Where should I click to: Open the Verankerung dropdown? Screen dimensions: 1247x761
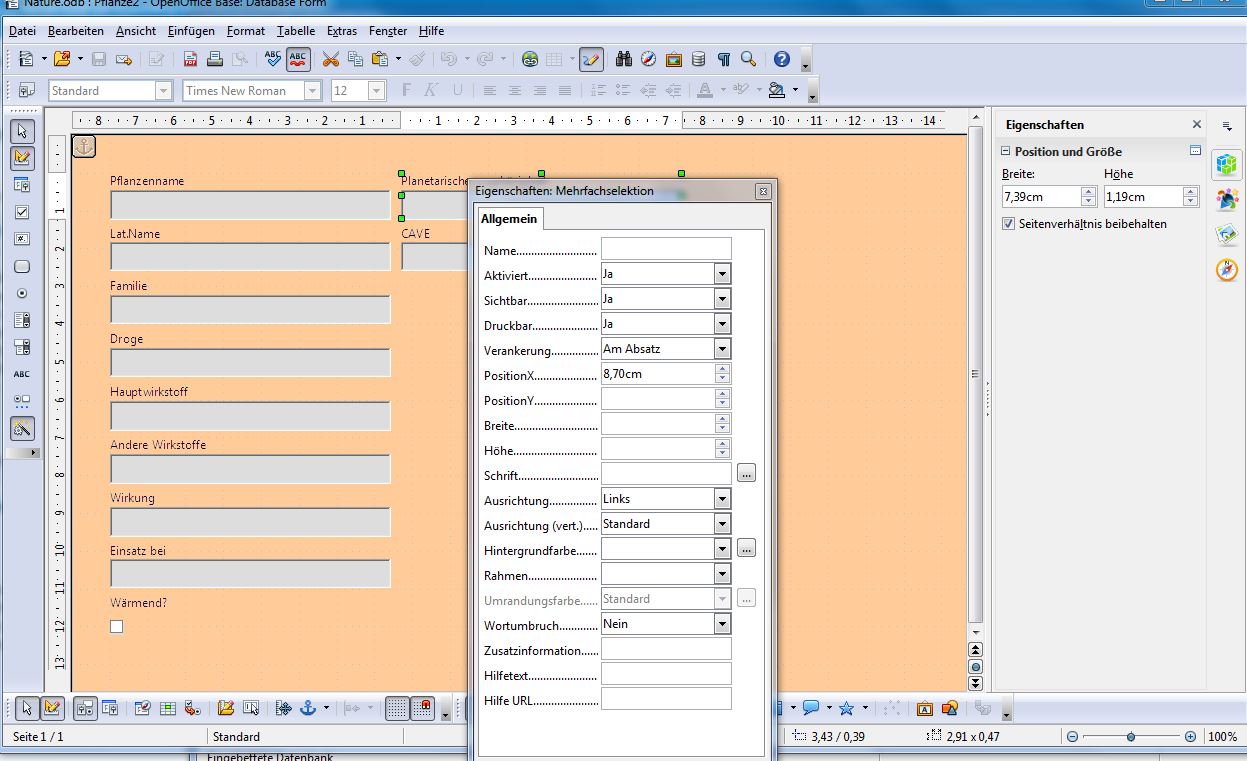(x=723, y=349)
